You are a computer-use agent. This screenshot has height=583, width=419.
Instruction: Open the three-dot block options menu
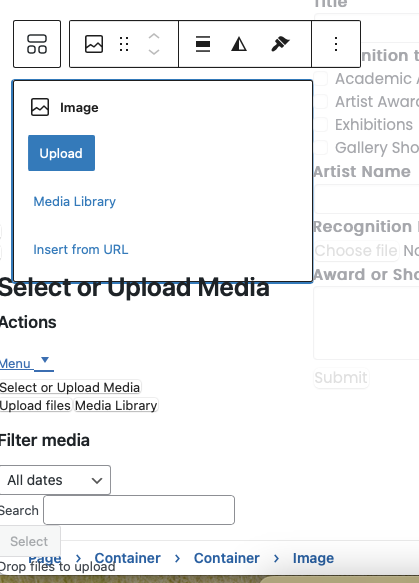coord(336,44)
